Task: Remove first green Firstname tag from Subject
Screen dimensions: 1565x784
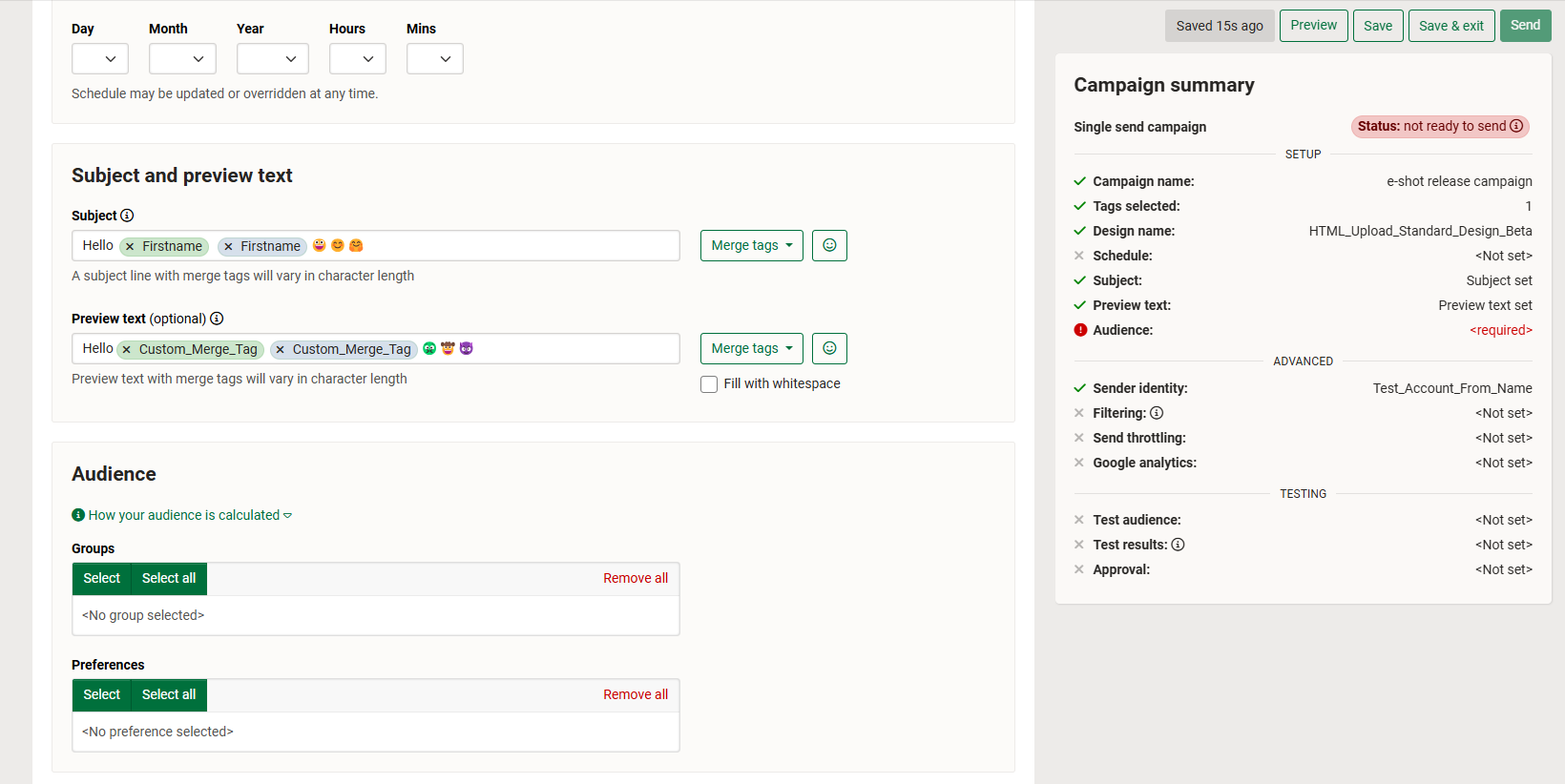Action: 130,246
